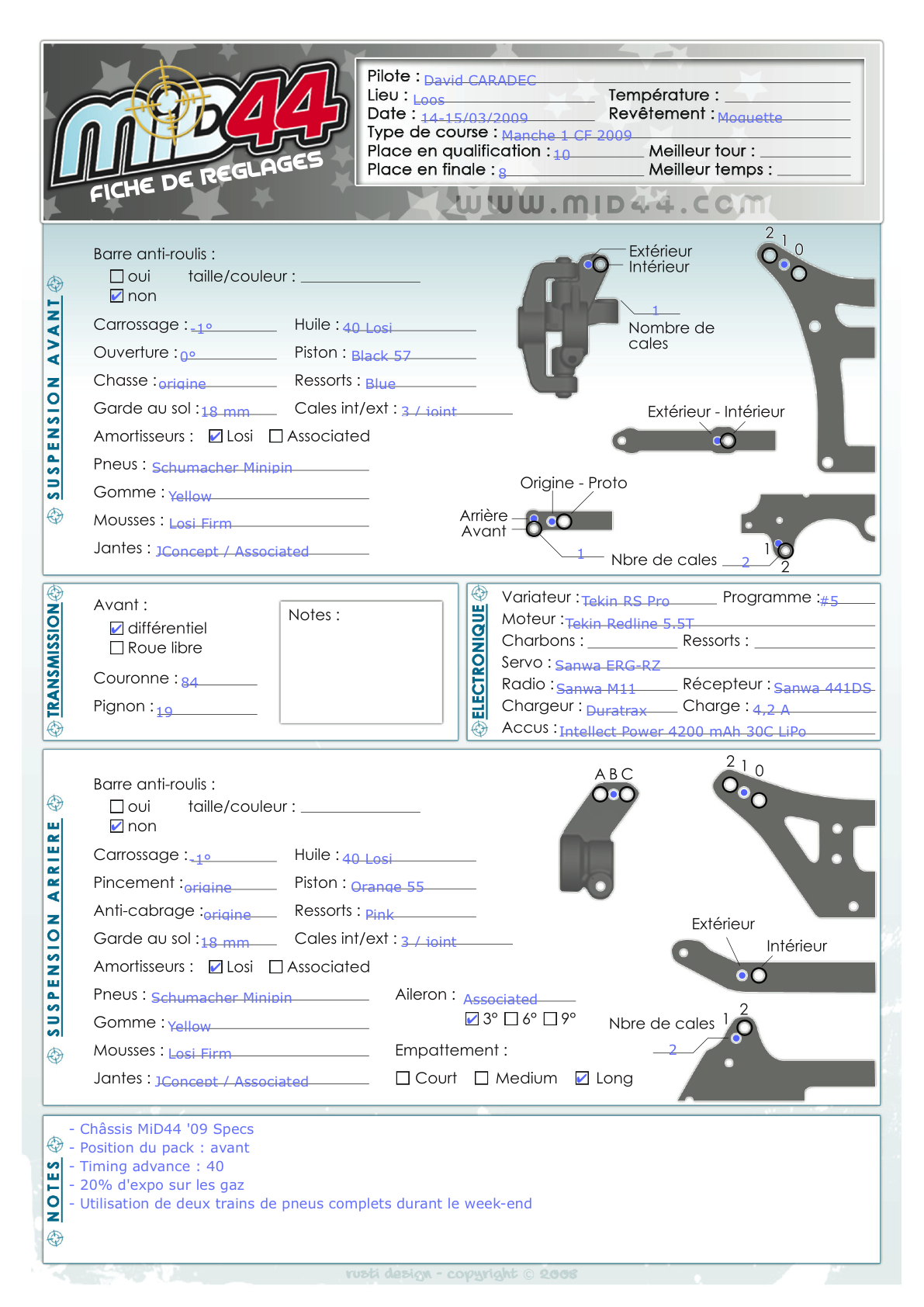Select the Moteur field Tekin Redline 5.5T
The image size is (924, 1307).
(x=629, y=623)
